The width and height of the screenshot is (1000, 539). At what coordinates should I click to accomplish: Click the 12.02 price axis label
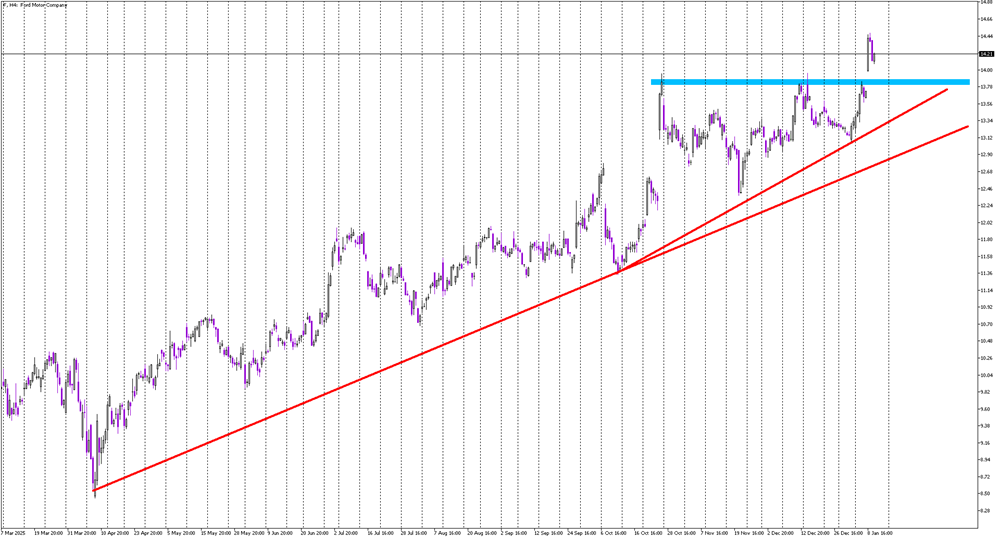click(x=986, y=222)
